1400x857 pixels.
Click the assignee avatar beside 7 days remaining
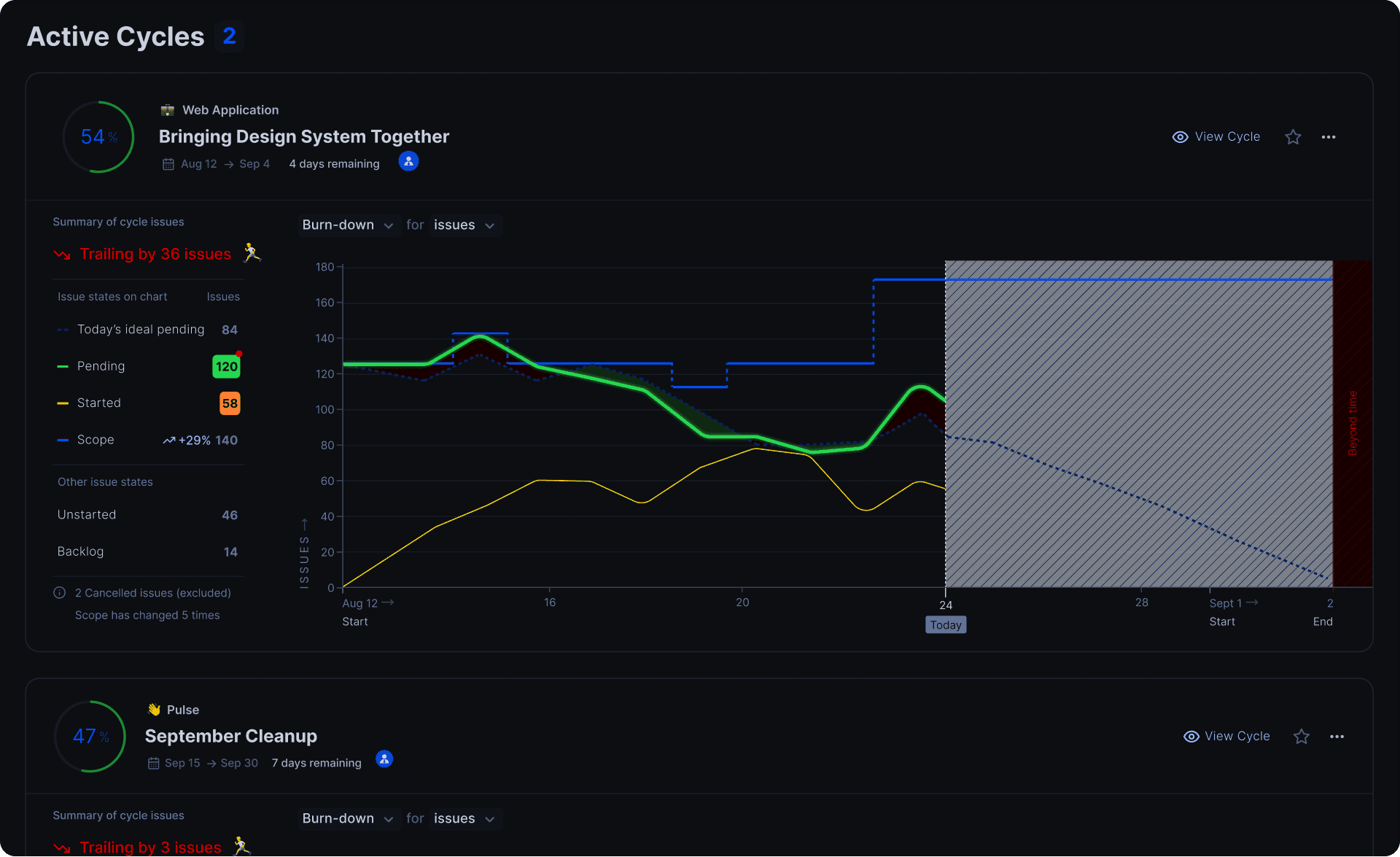click(384, 759)
